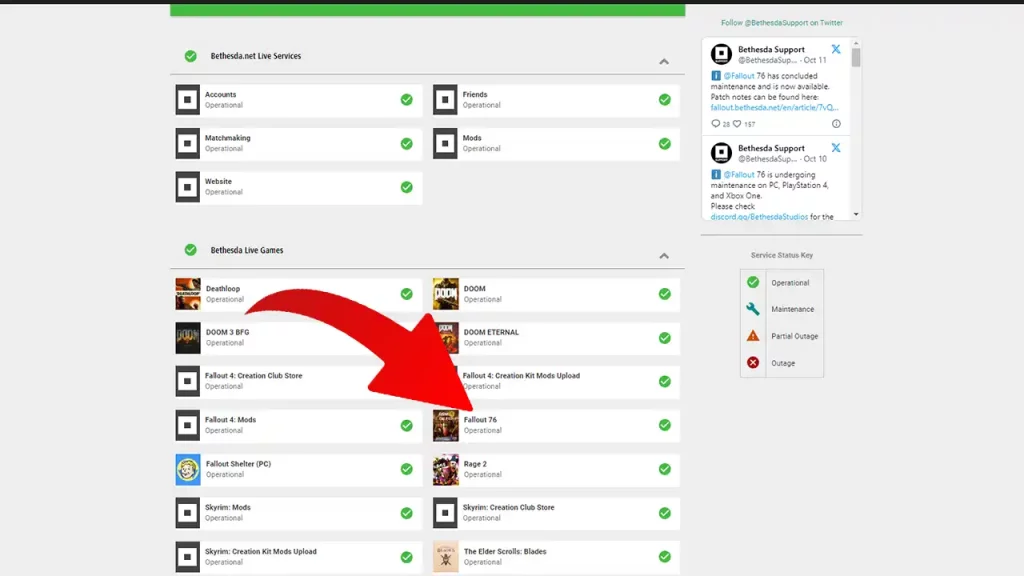Open the Deathloop game thumbnail
Viewport: 1024px width, 576px height.
point(188,294)
